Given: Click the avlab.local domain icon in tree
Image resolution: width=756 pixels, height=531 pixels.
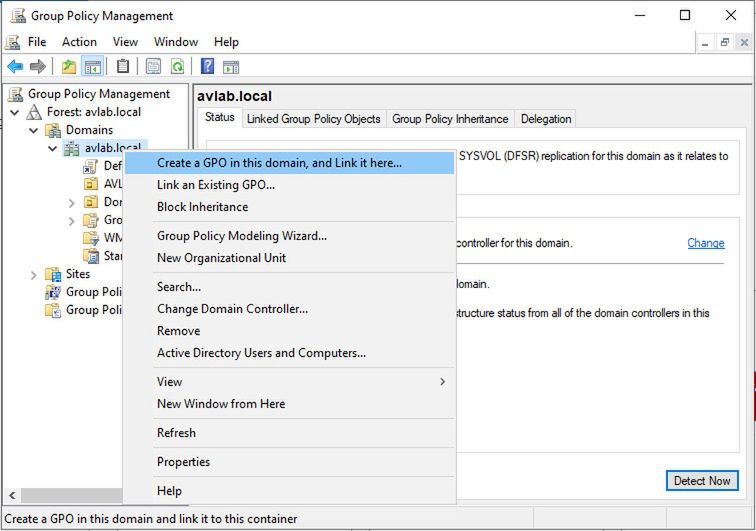Looking at the screenshot, I should 71,149.
